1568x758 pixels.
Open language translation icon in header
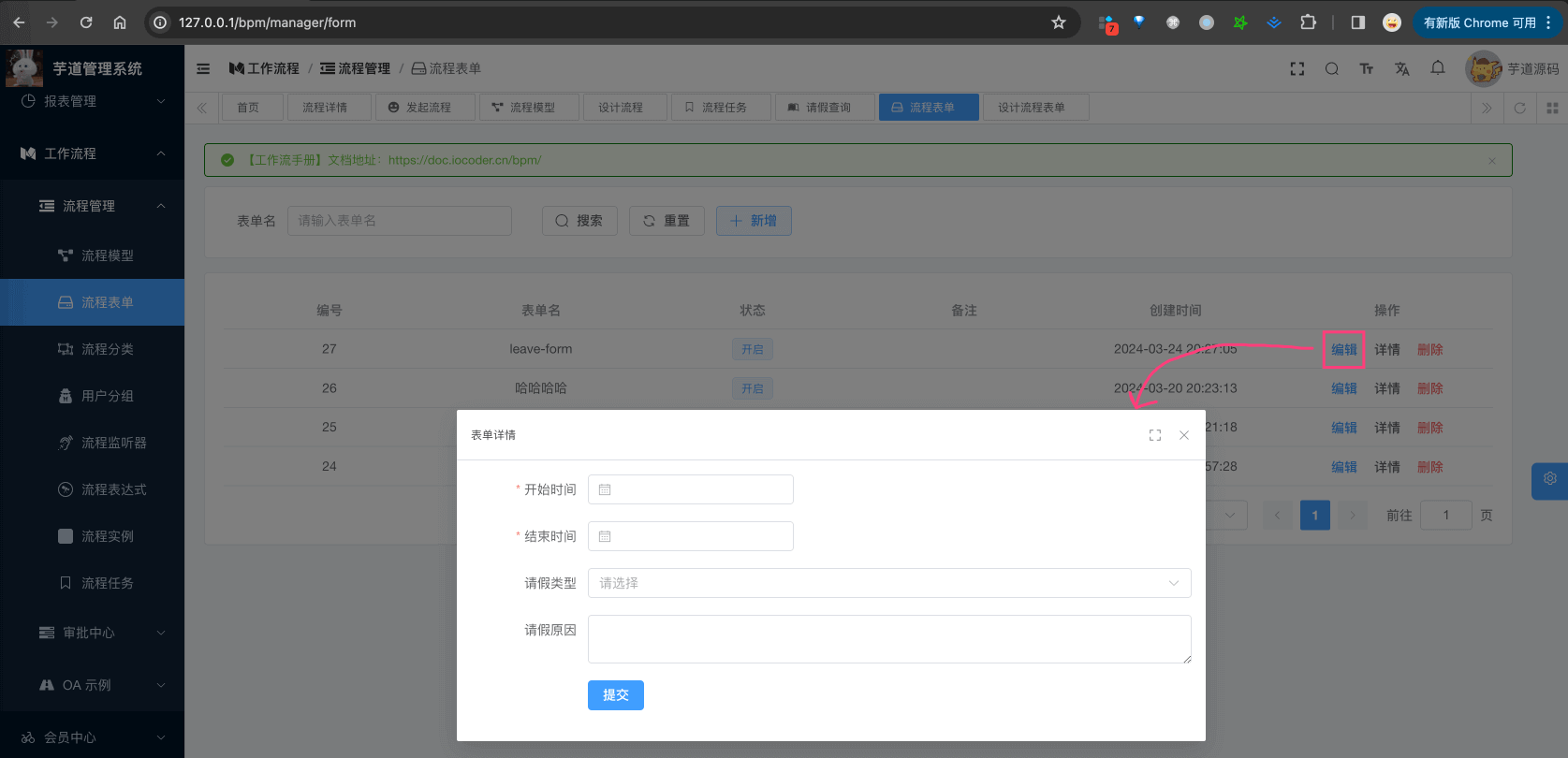[1401, 68]
